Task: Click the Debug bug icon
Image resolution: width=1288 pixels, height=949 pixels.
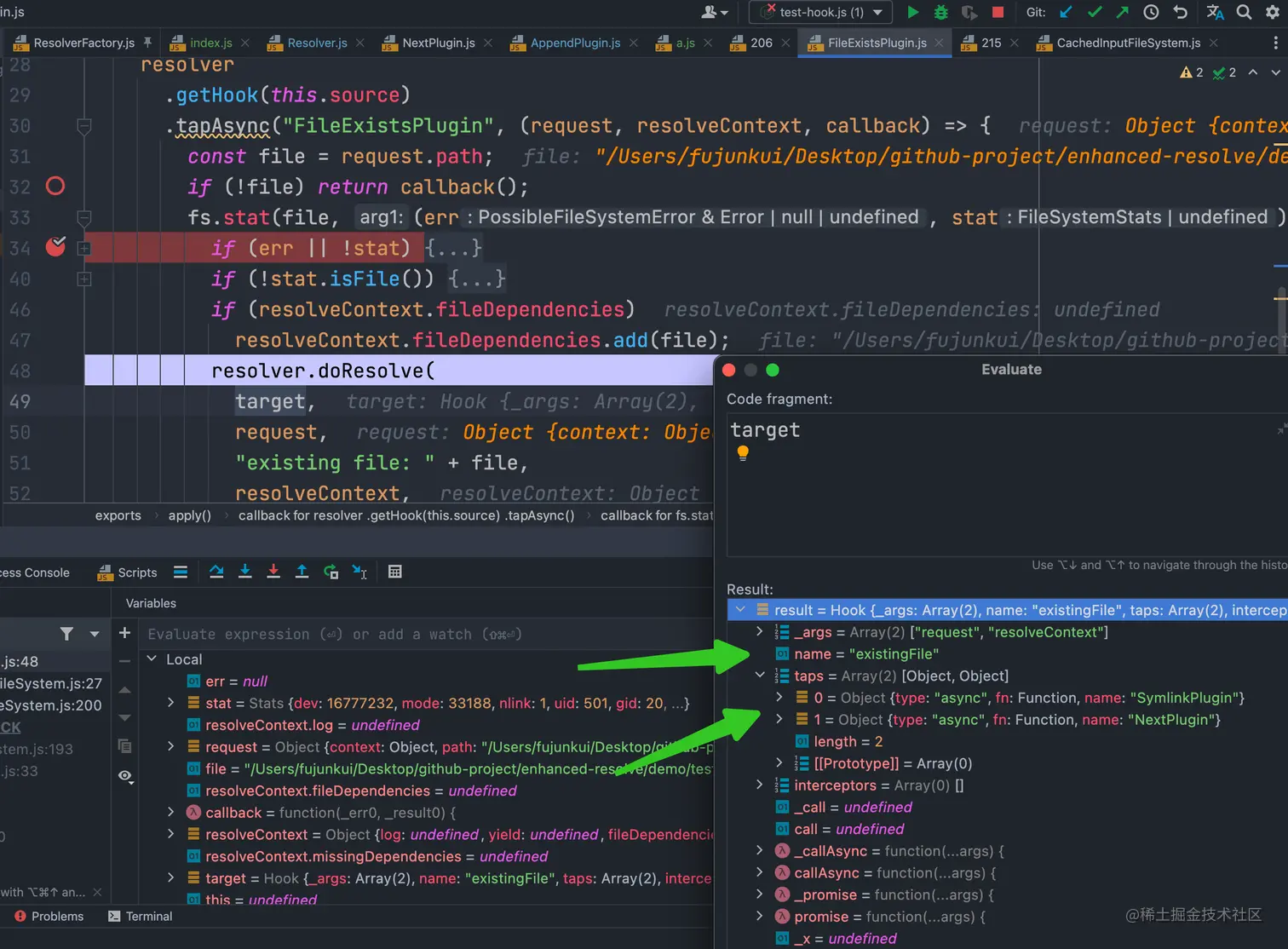Action: click(941, 12)
